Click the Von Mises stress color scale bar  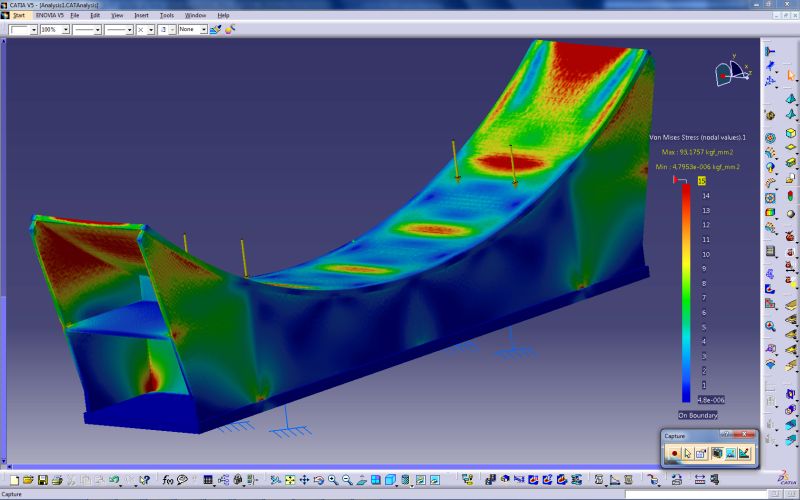pos(686,290)
